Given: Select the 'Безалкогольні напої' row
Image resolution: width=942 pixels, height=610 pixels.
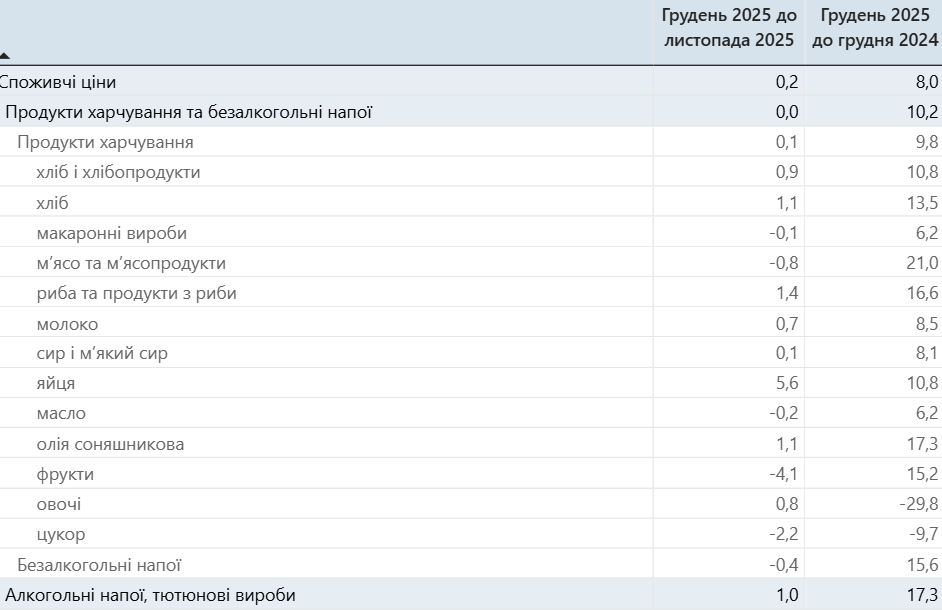Looking at the screenshot, I should pos(99,565).
